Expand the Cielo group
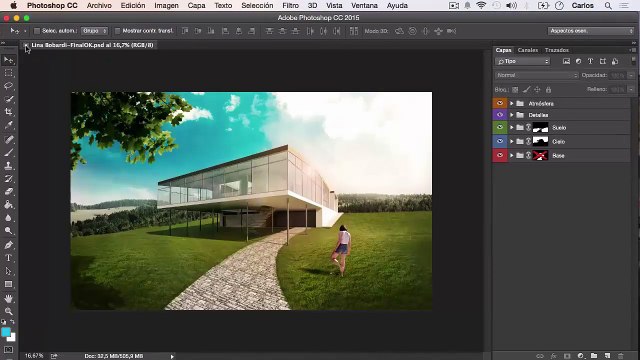This screenshot has height=360, width=640. [x=511, y=142]
